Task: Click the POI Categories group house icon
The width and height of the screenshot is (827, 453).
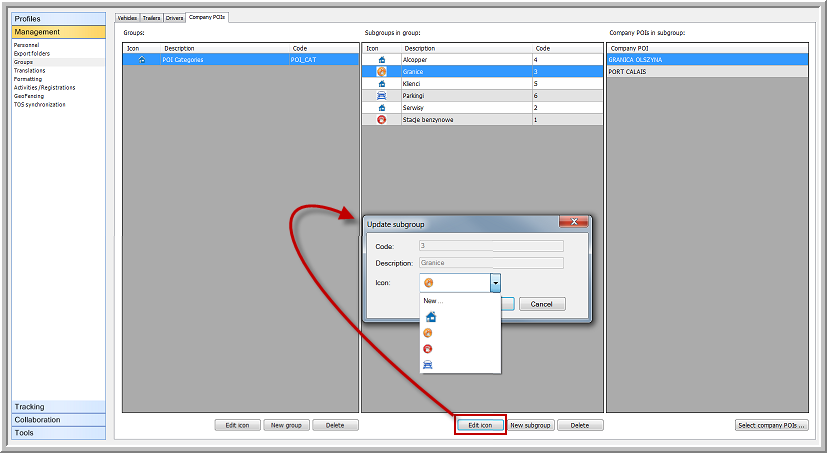Action: click(141, 60)
